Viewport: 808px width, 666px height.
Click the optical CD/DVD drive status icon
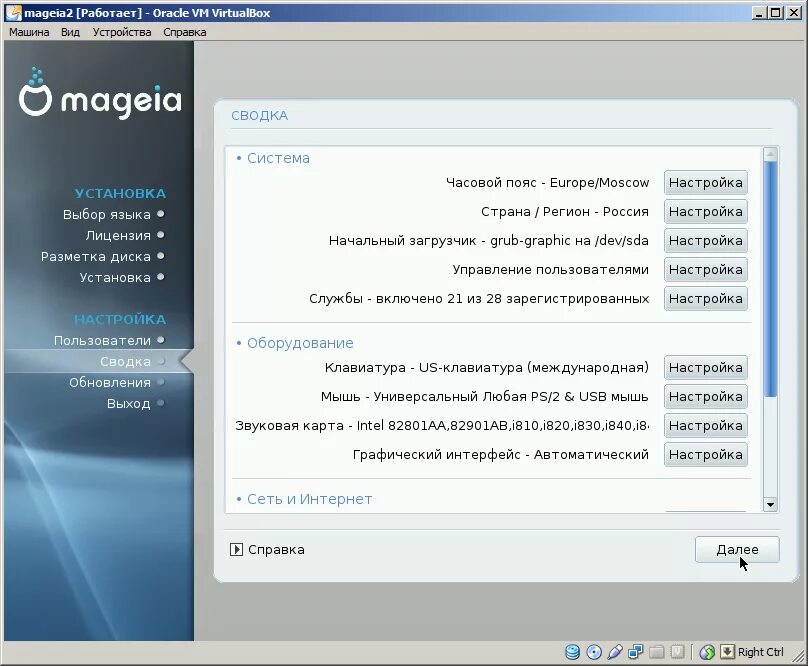pos(594,652)
